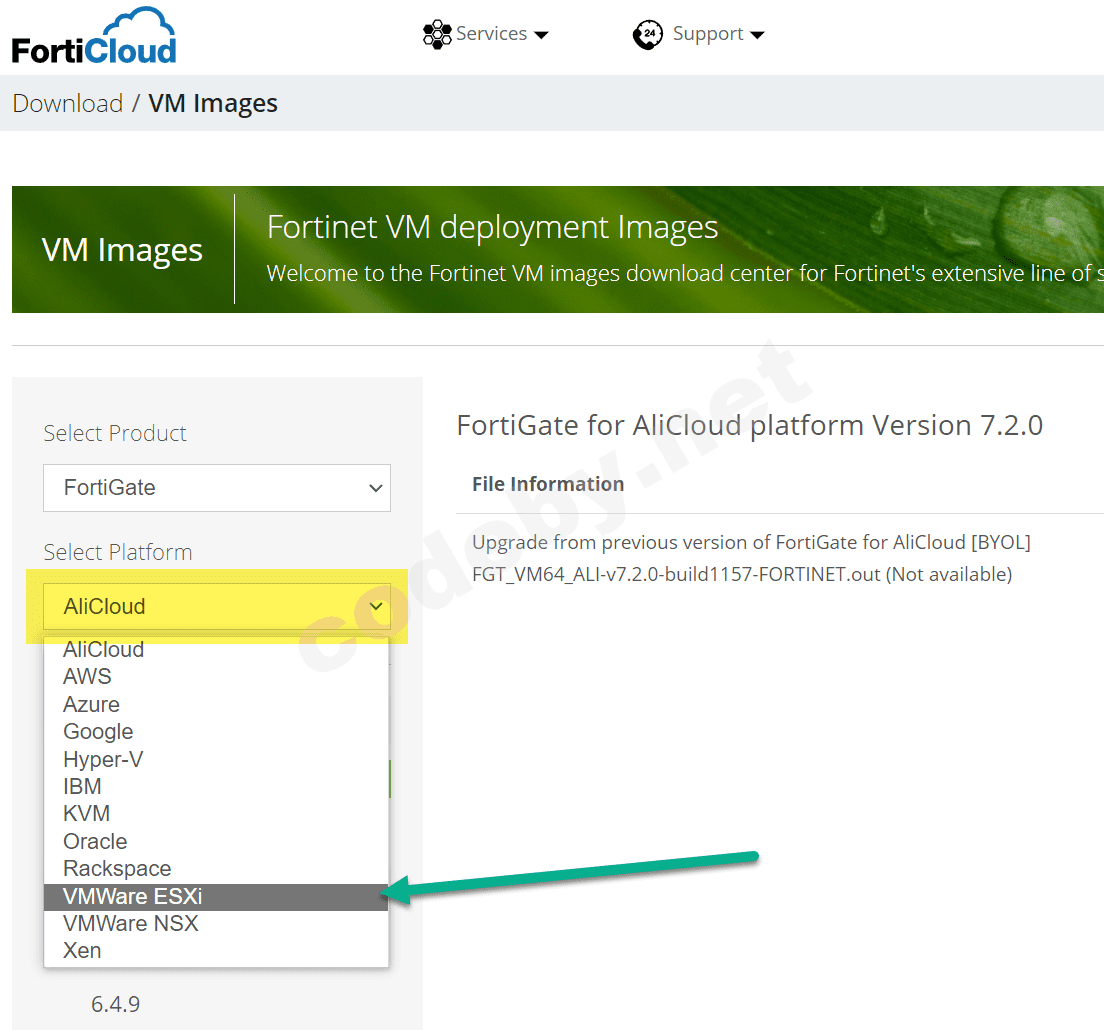Pick the Hyper-V platform option
Image resolution: width=1104 pixels, height=1030 pixels.
tap(103, 759)
